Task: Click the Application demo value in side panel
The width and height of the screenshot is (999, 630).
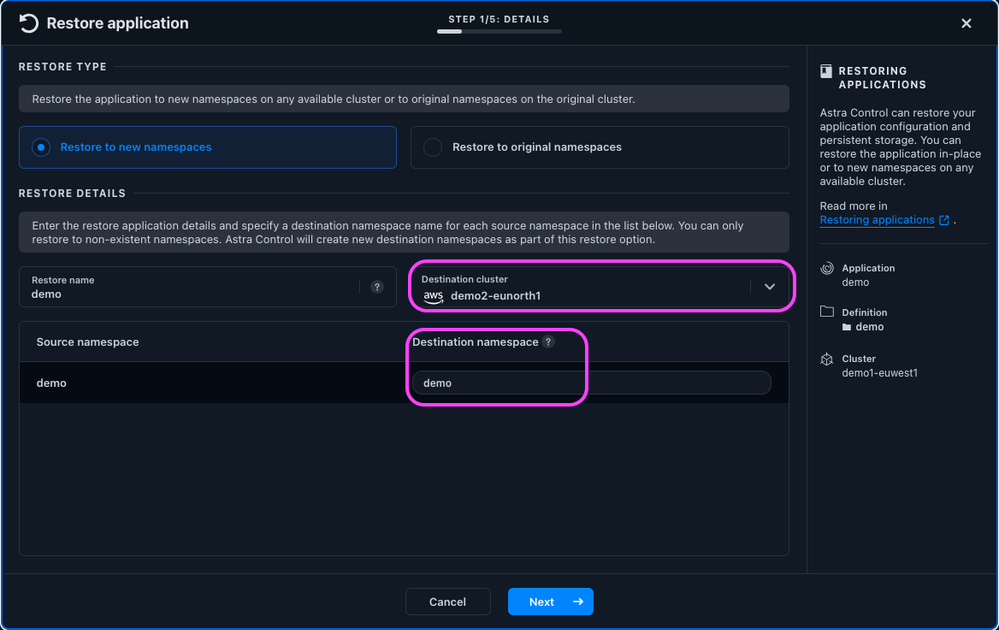Action: [855, 283]
